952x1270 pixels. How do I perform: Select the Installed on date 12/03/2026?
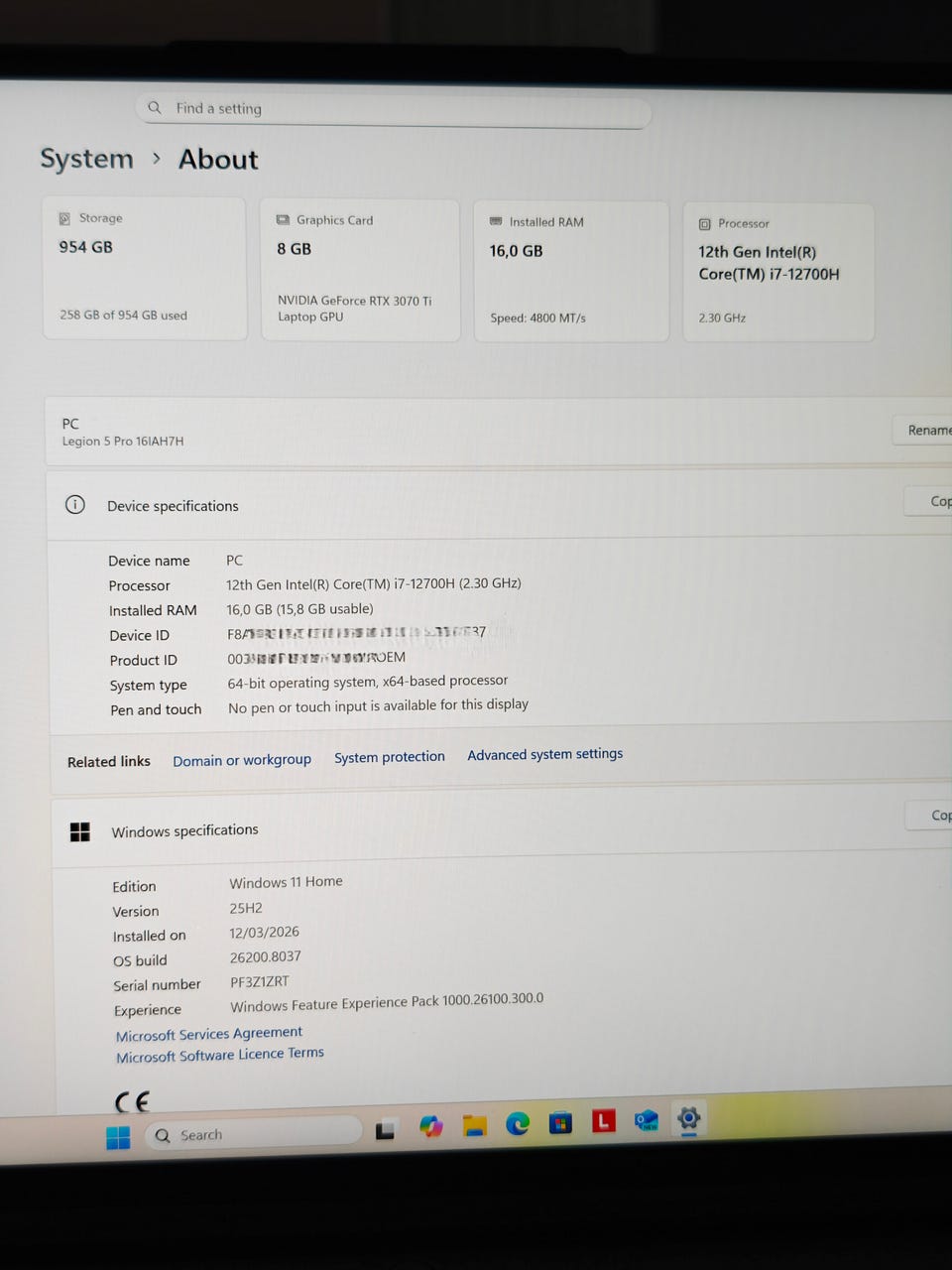click(x=265, y=932)
